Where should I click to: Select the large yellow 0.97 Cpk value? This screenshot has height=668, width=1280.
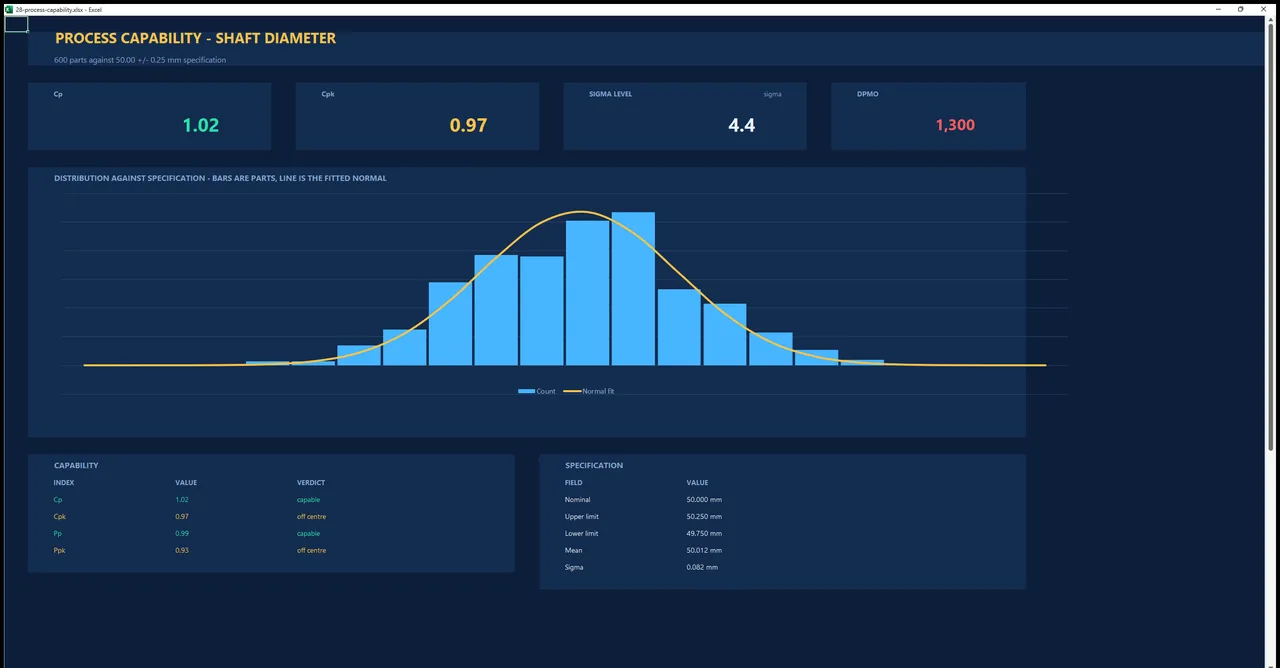(468, 125)
